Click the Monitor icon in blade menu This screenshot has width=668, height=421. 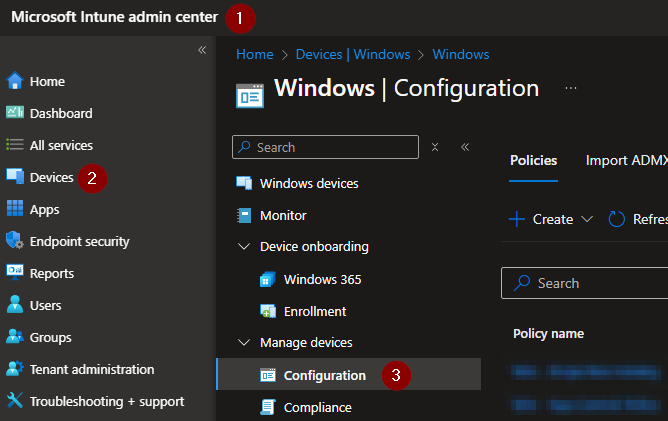(x=244, y=215)
